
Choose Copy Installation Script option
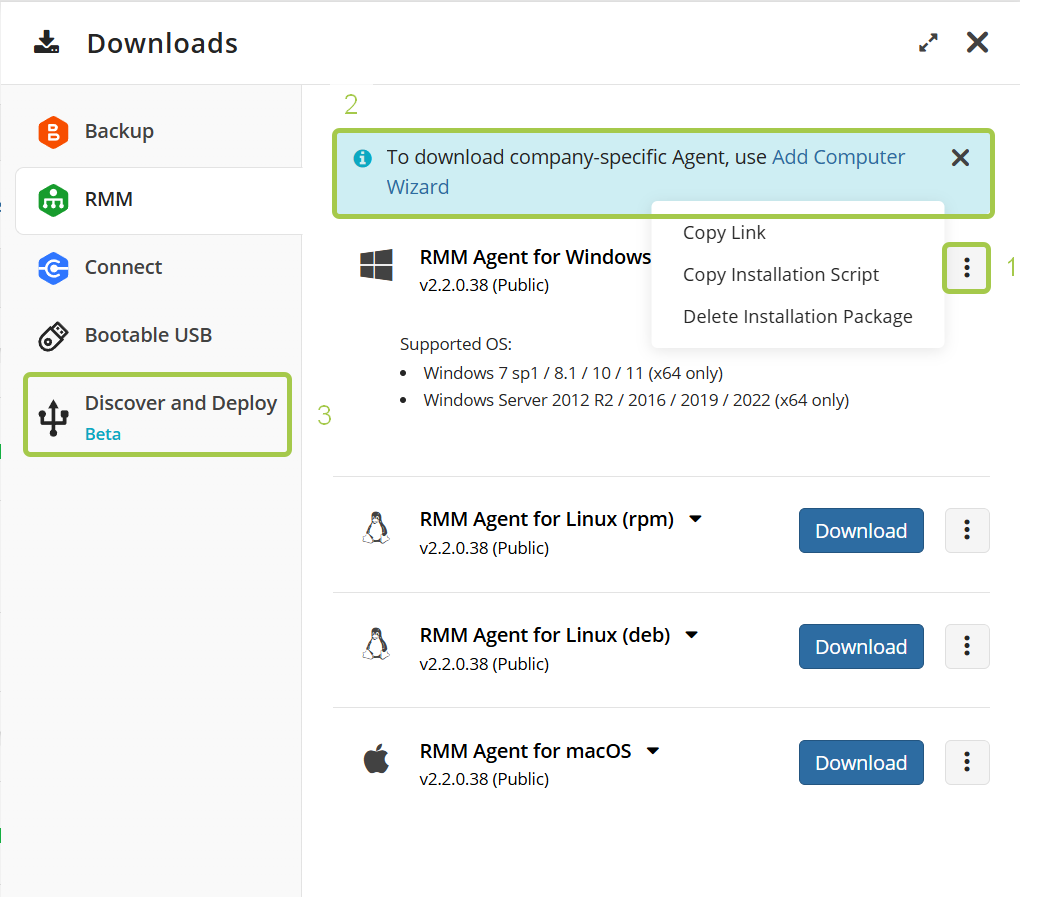pyautogui.click(x=781, y=275)
